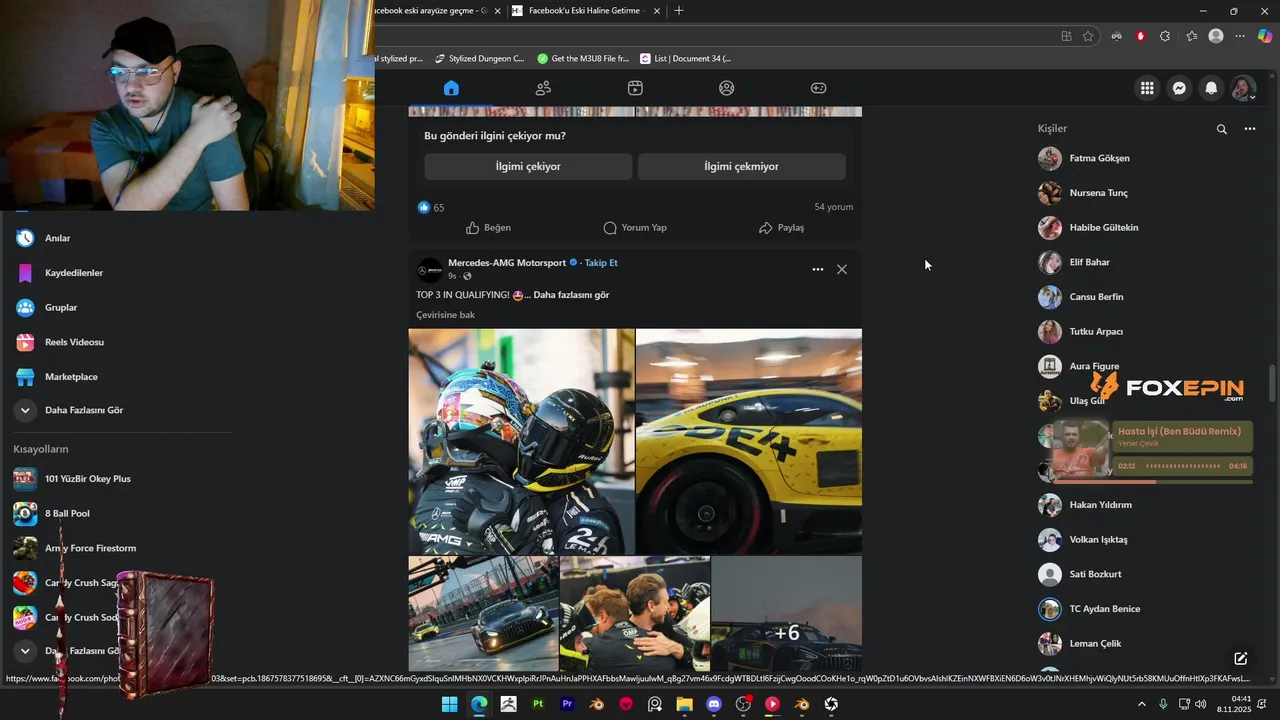The image size is (1280, 720).
Task: Click Çevirisine bak translation link
Action: [445, 315]
